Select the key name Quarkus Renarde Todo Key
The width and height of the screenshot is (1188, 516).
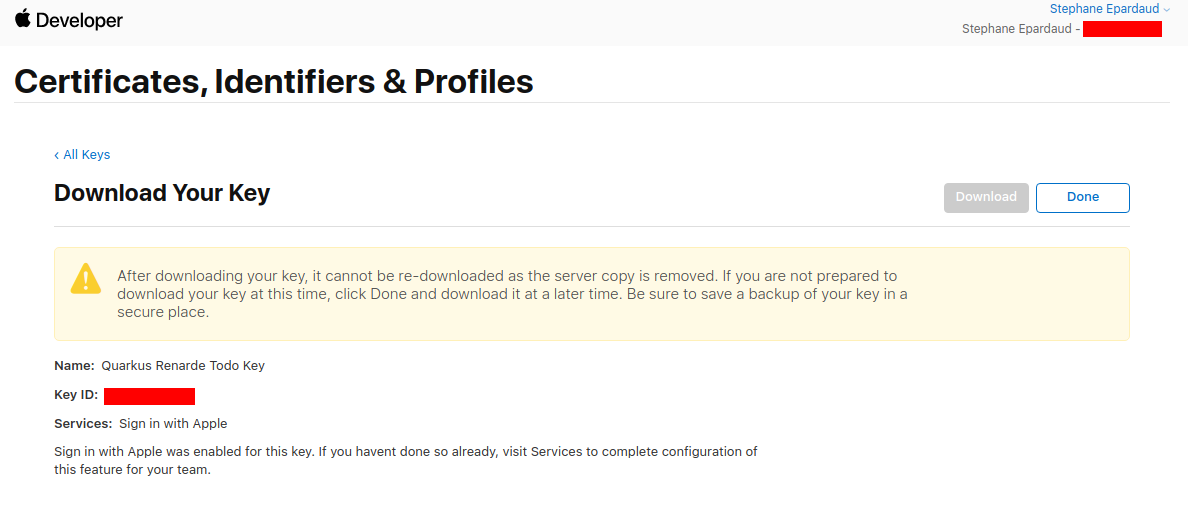[x=183, y=366]
